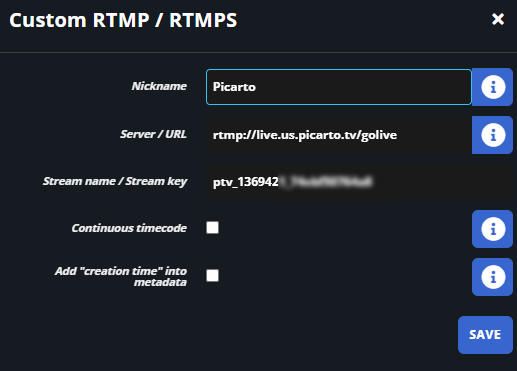Enable the Continuous timecode checkbox
The width and height of the screenshot is (517, 371).
(x=212, y=228)
